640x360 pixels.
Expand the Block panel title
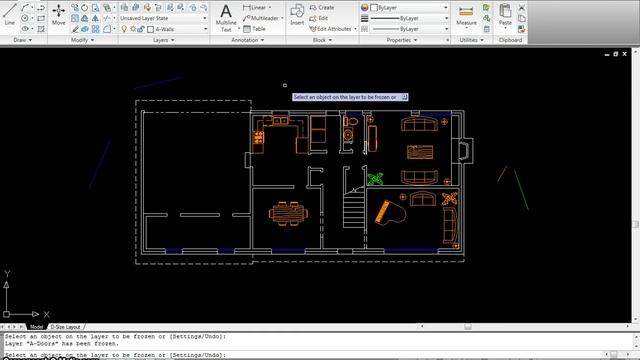pyautogui.click(x=322, y=40)
